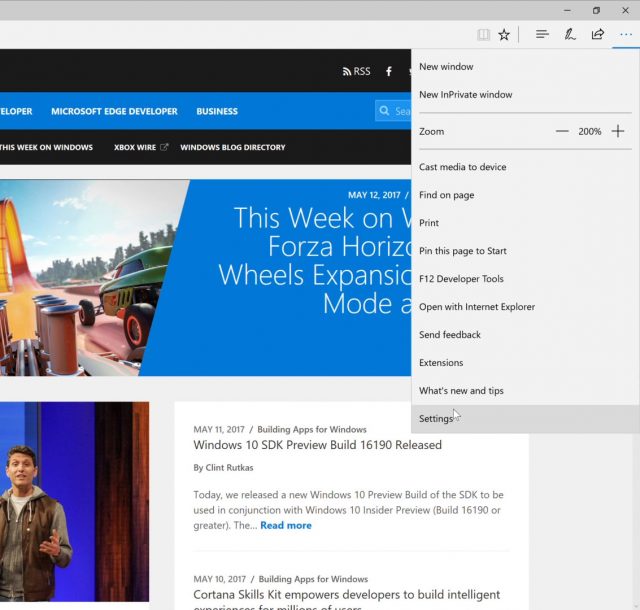Open the Business nav link
The image size is (640, 610).
[x=217, y=111]
